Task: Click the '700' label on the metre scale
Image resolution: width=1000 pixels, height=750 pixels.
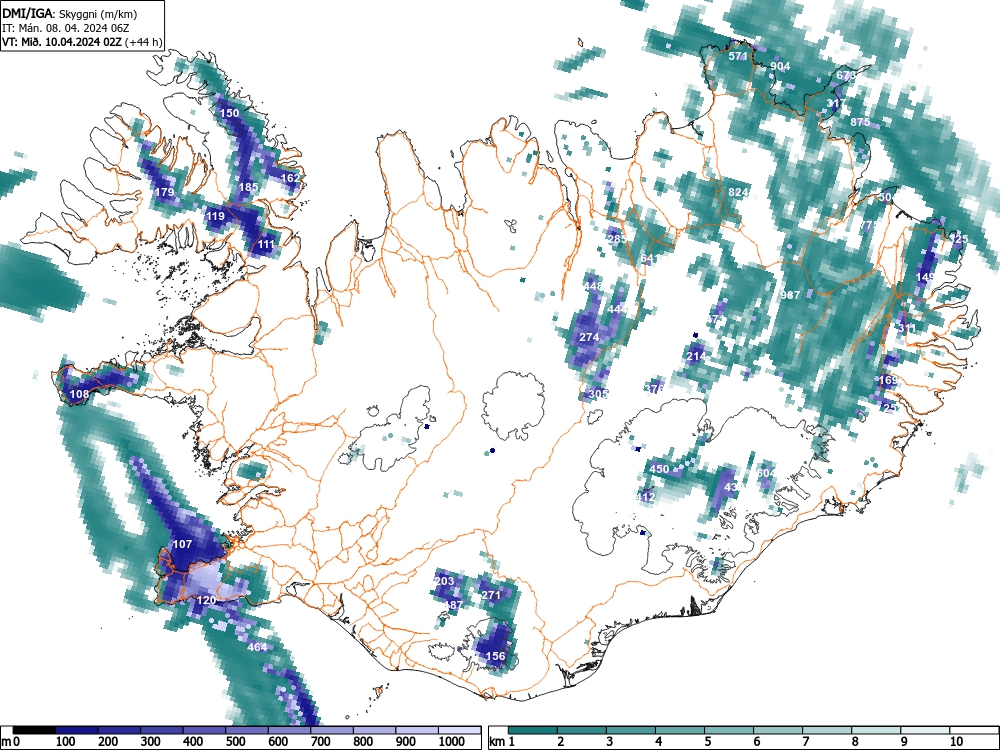Action: pyautogui.click(x=321, y=741)
